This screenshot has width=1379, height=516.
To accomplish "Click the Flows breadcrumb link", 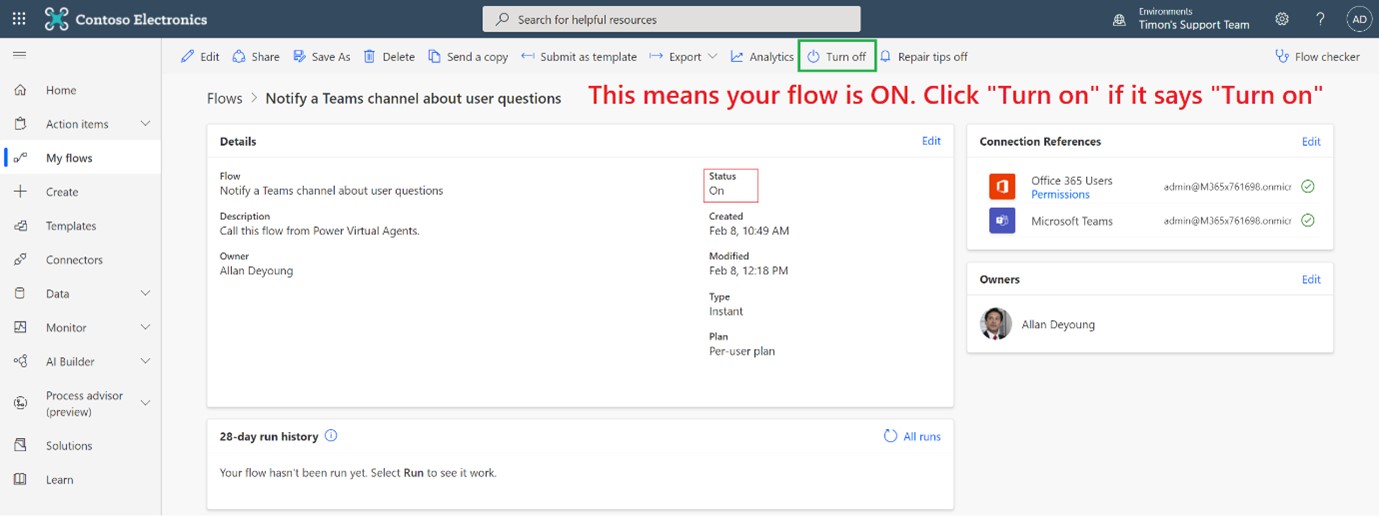I will [x=225, y=98].
